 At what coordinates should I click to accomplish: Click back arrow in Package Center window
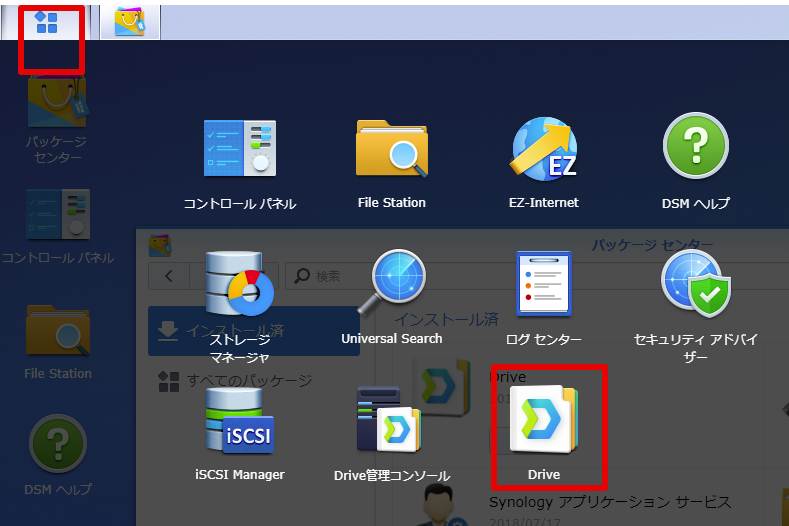tap(169, 276)
